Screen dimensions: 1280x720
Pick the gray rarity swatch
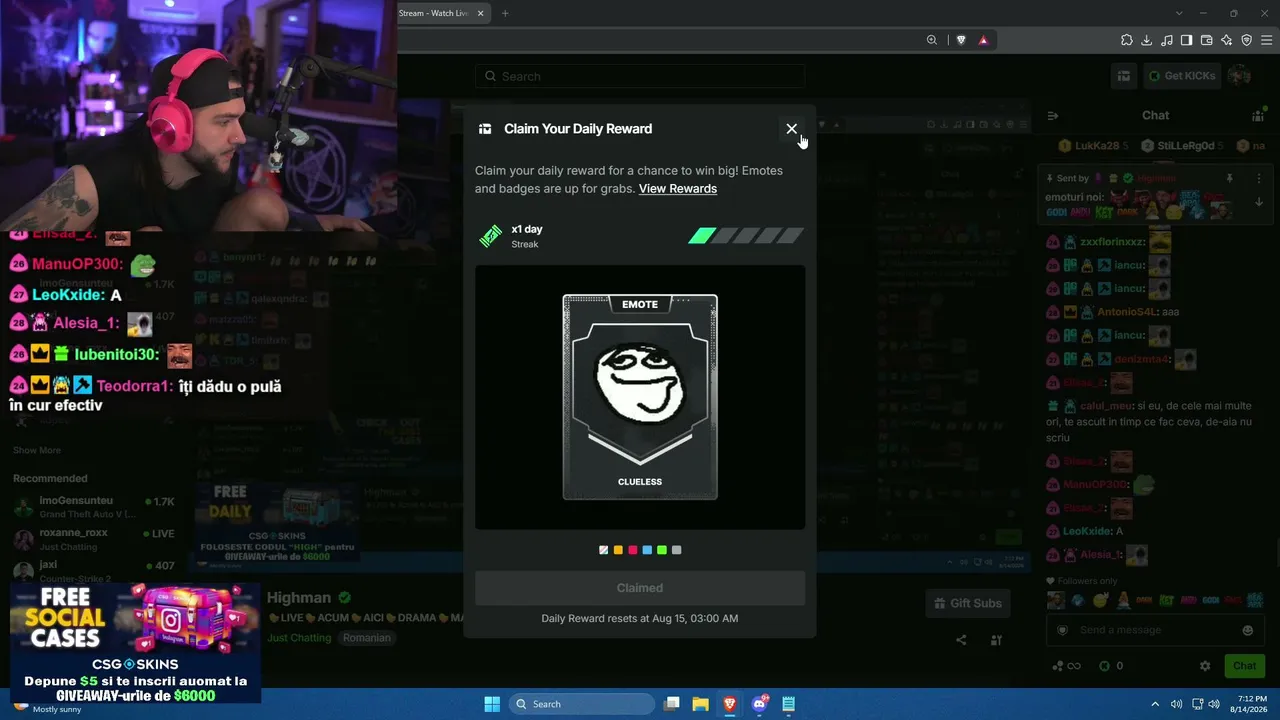coord(677,550)
